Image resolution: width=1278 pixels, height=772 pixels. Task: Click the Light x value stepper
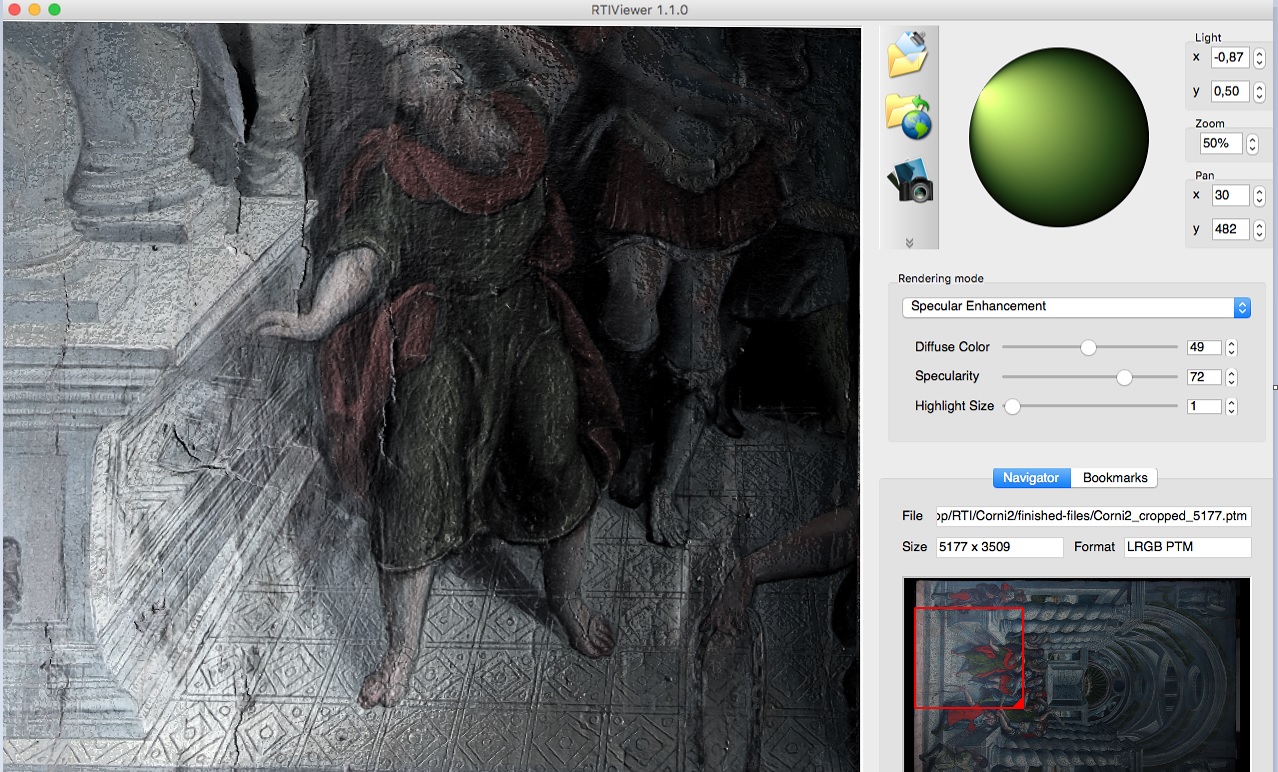pos(1259,58)
